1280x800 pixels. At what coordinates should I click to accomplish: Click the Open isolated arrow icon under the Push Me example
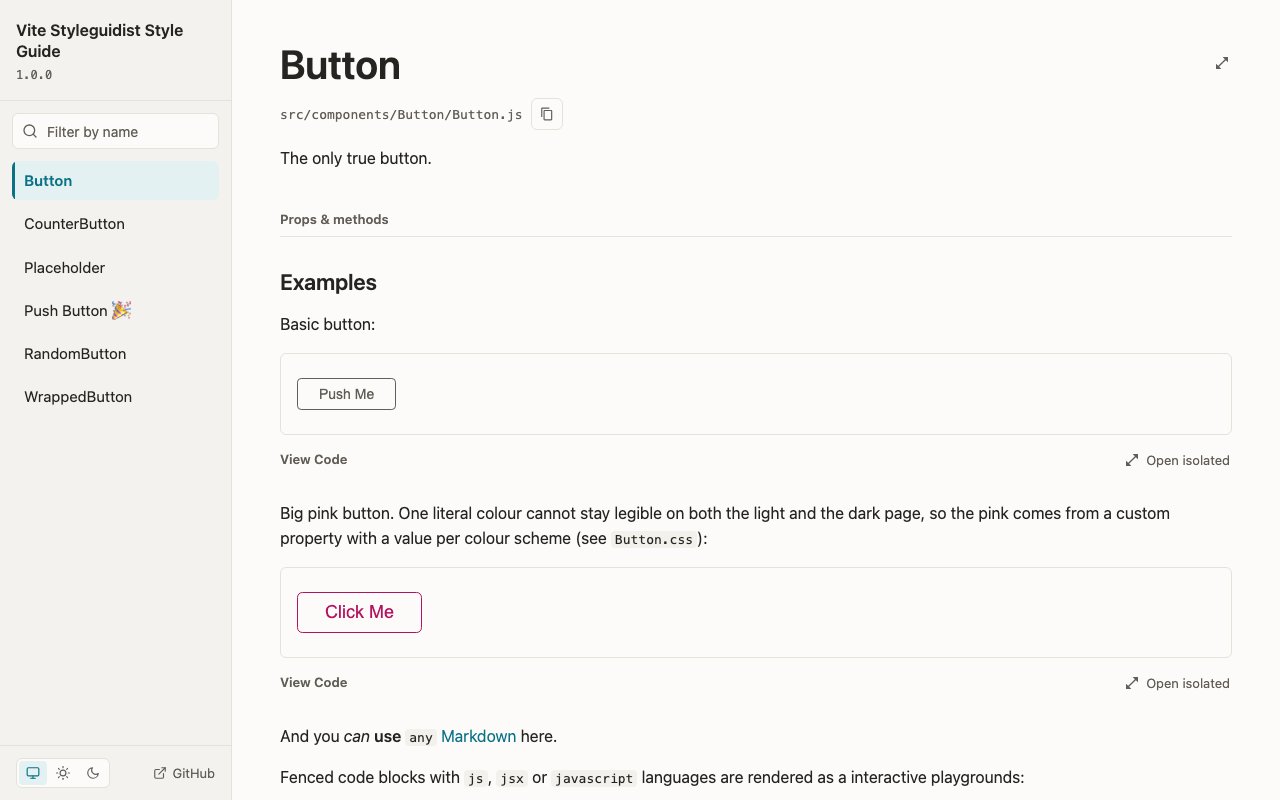[1132, 460]
